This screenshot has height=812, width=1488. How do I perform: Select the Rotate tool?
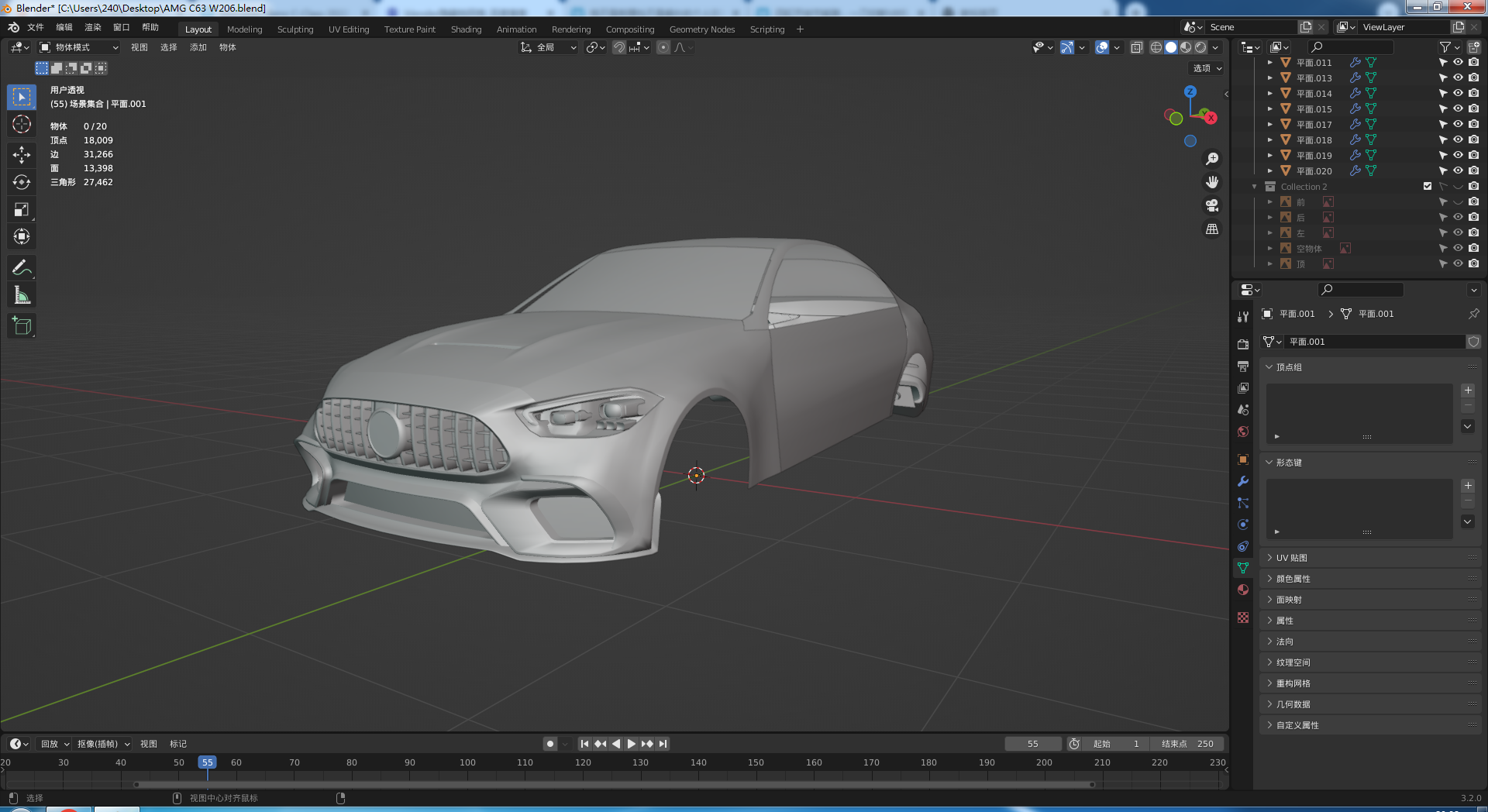point(22,182)
